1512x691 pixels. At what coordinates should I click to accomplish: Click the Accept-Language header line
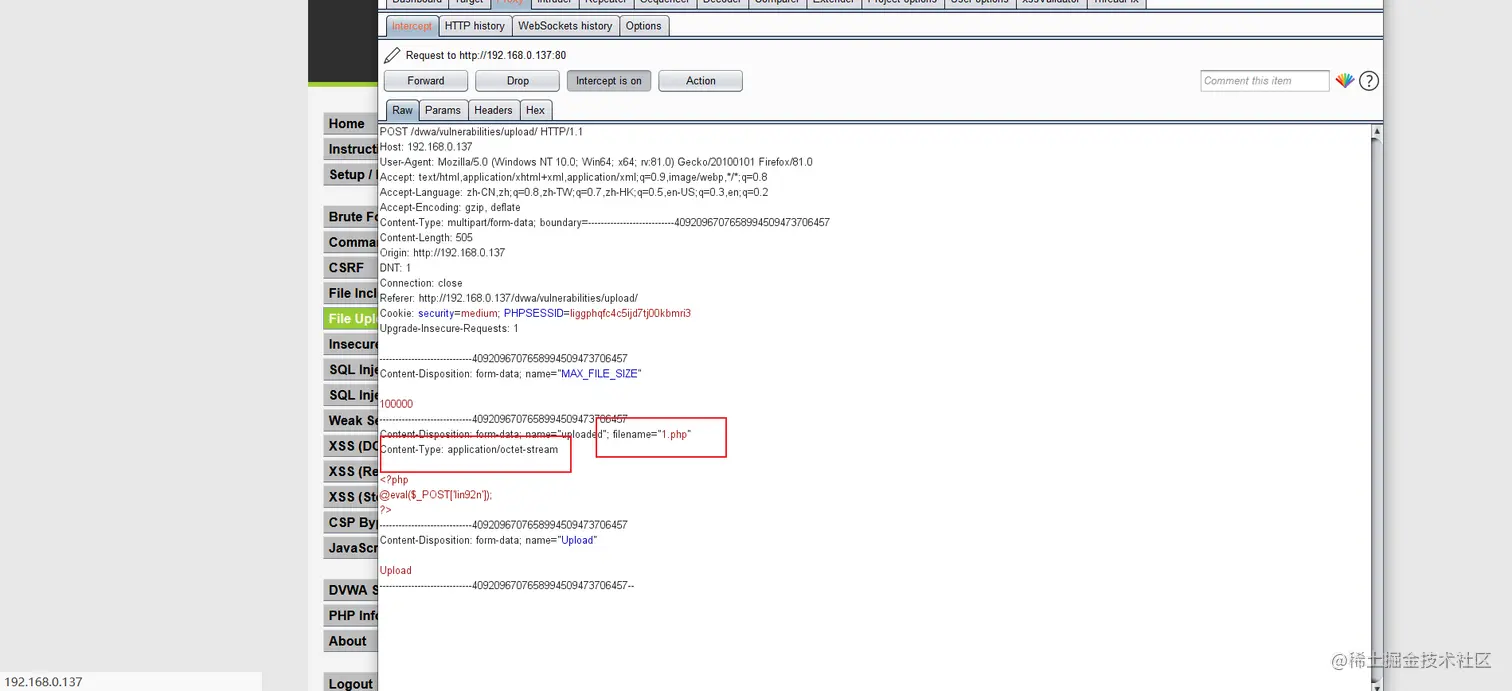[574, 192]
